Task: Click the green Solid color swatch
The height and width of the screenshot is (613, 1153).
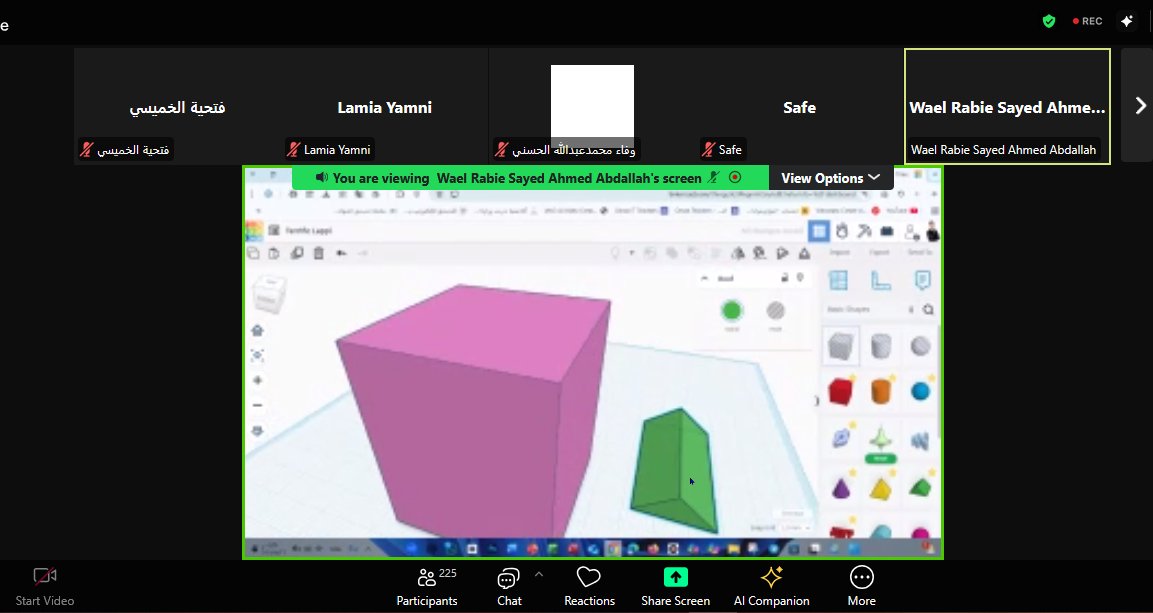Action: pos(731,311)
